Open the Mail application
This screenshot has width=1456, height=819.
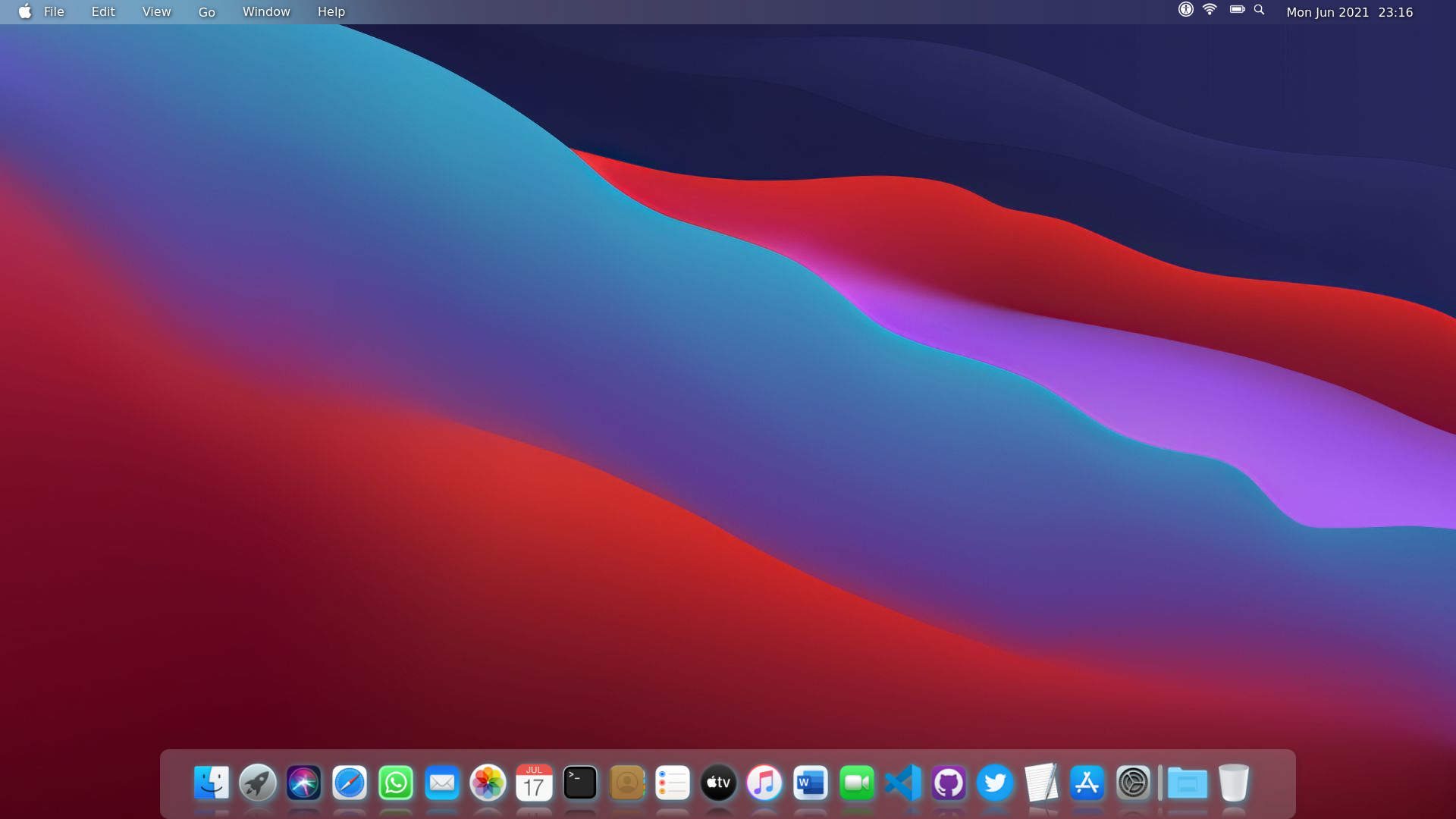point(442,783)
